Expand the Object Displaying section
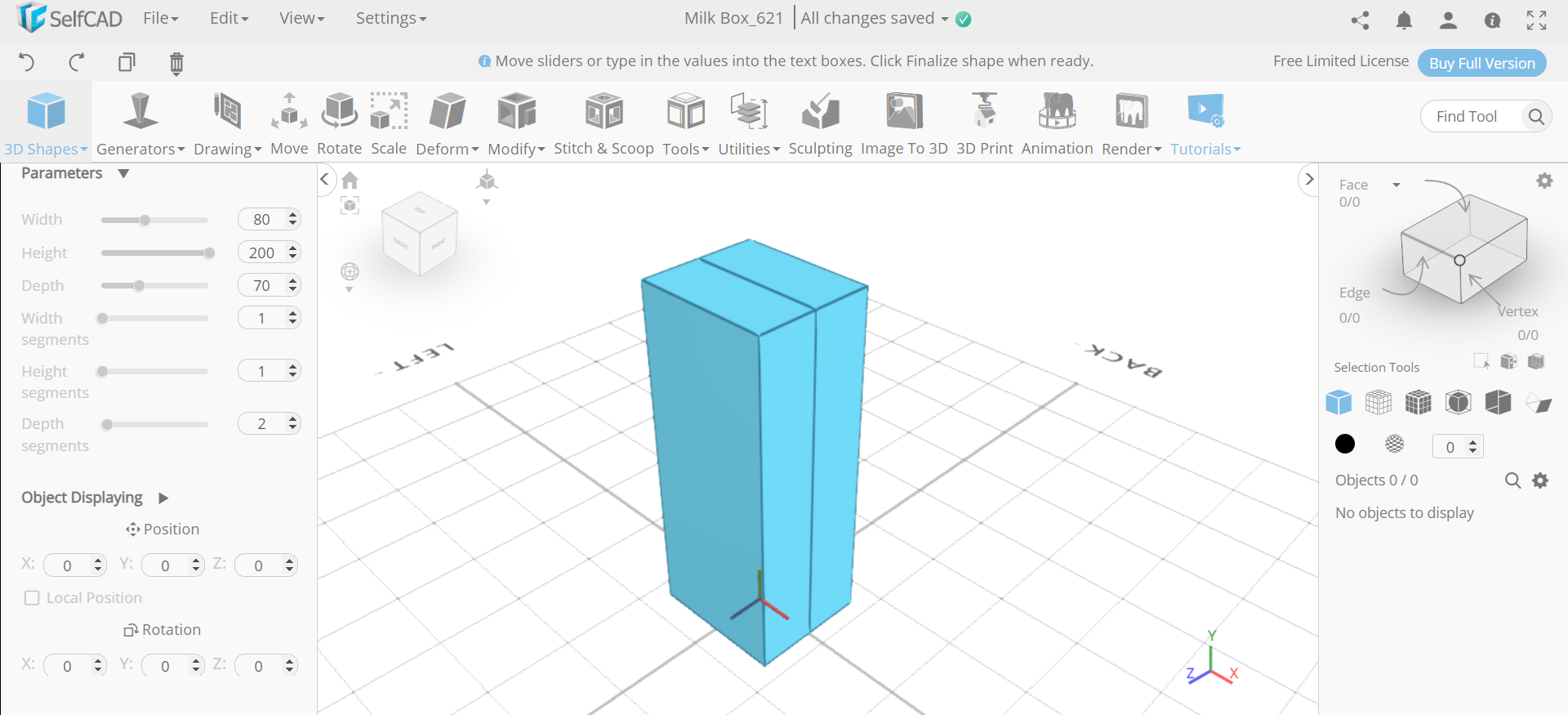This screenshot has height=715, width=1568. coord(163,498)
